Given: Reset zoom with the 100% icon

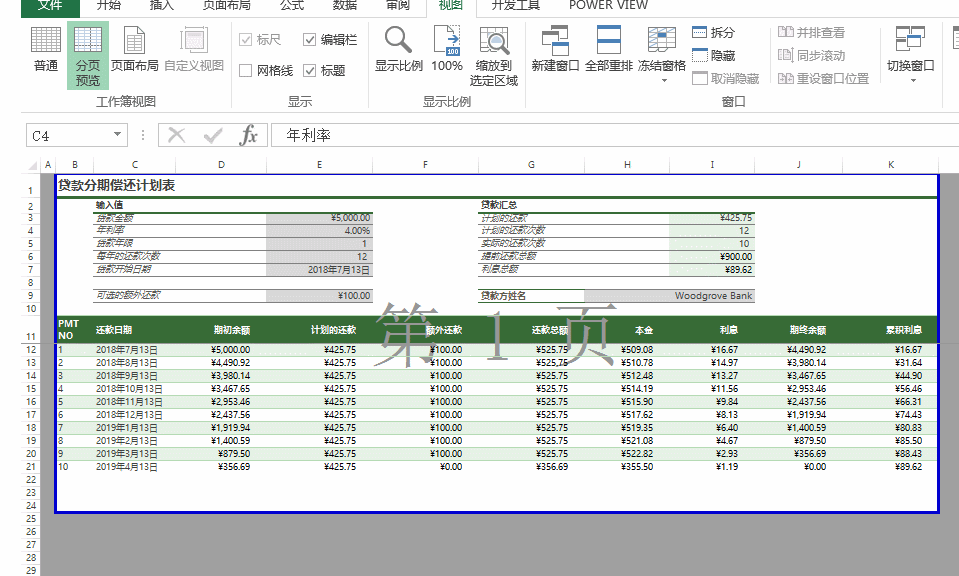Looking at the screenshot, I should 446,50.
